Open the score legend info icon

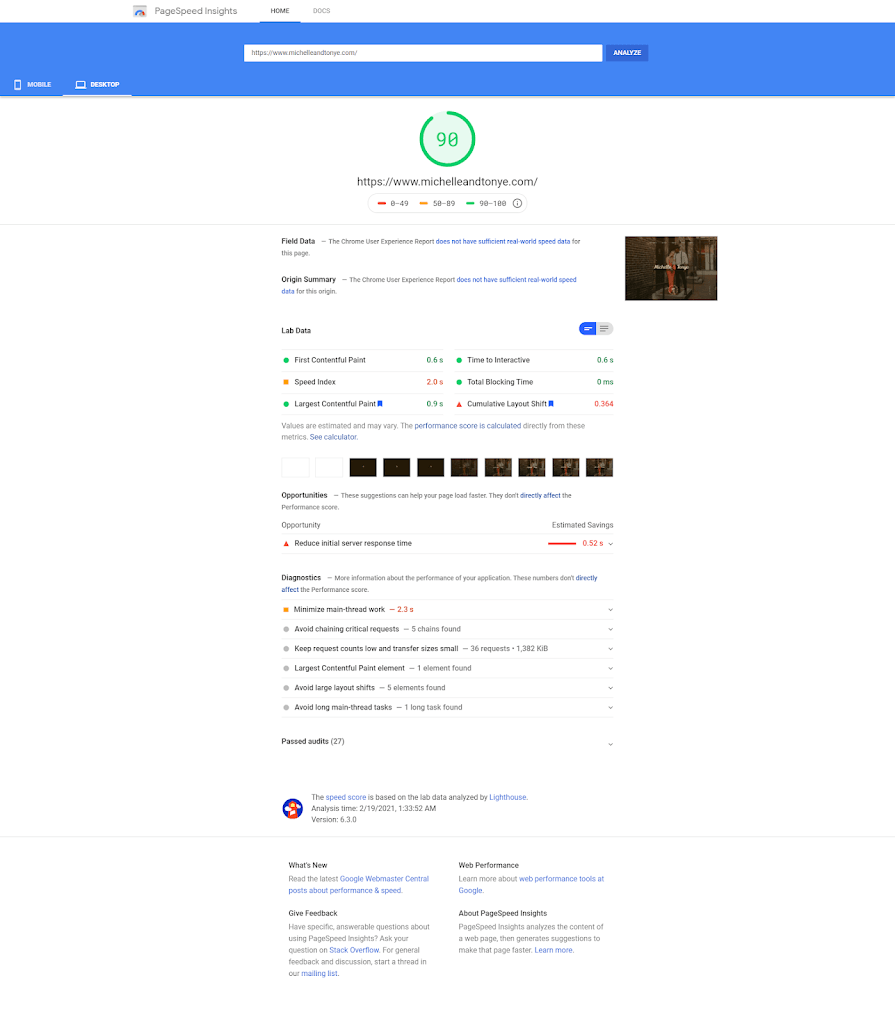point(517,203)
